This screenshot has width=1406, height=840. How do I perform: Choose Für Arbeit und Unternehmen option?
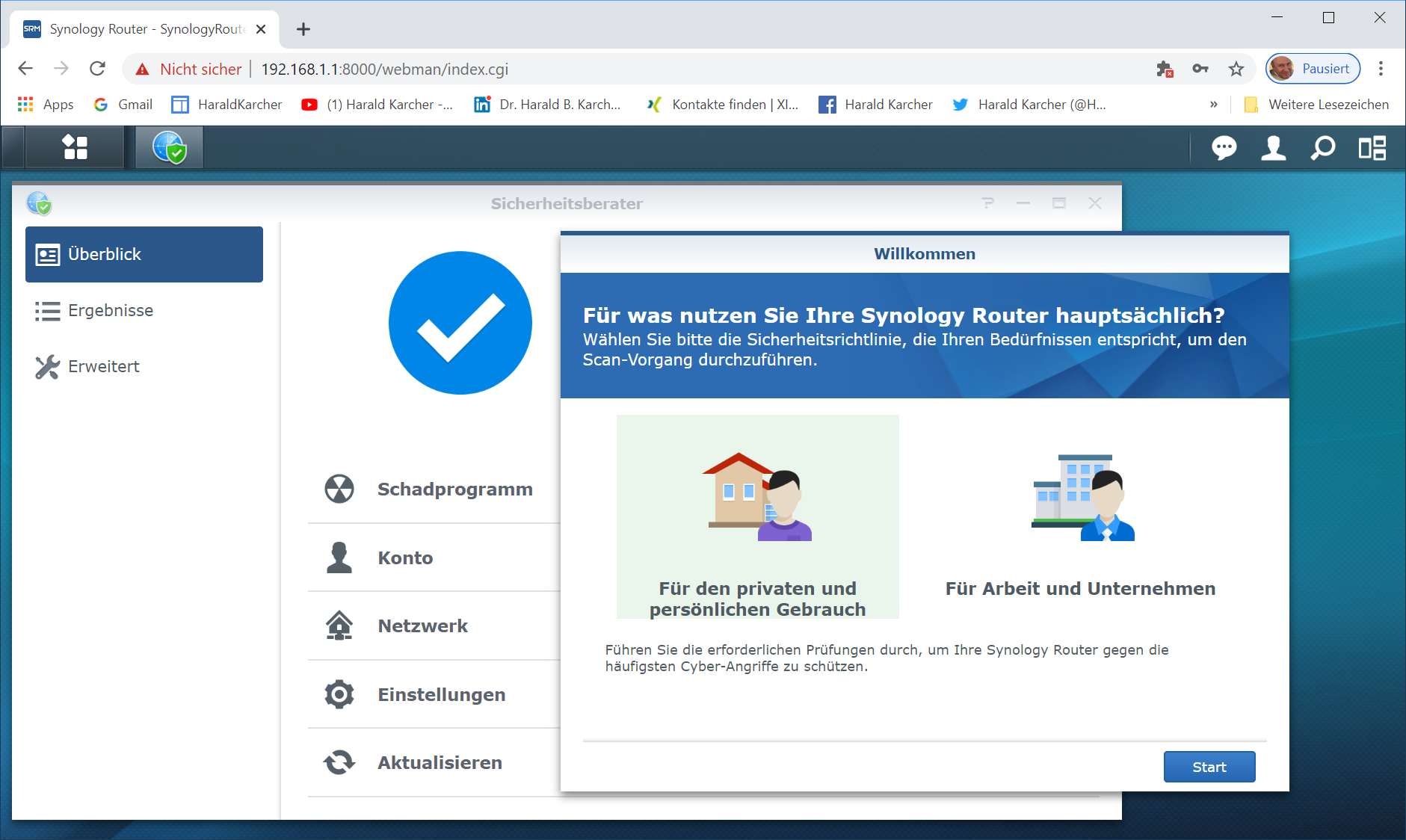[x=1081, y=517]
